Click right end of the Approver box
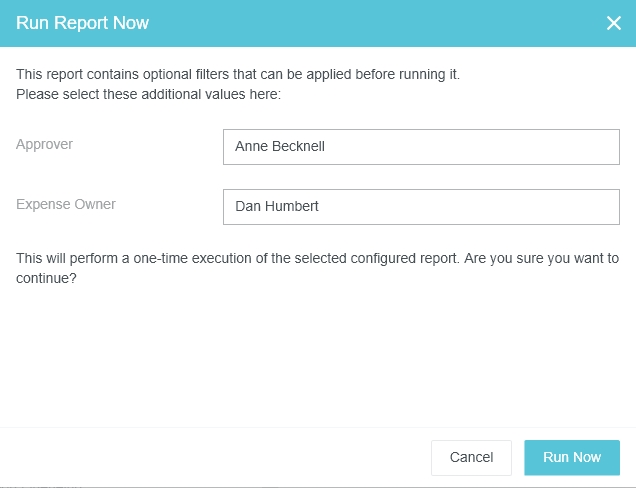Image resolution: width=636 pixels, height=488 pixels. pyautogui.click(x=600, y=147)
